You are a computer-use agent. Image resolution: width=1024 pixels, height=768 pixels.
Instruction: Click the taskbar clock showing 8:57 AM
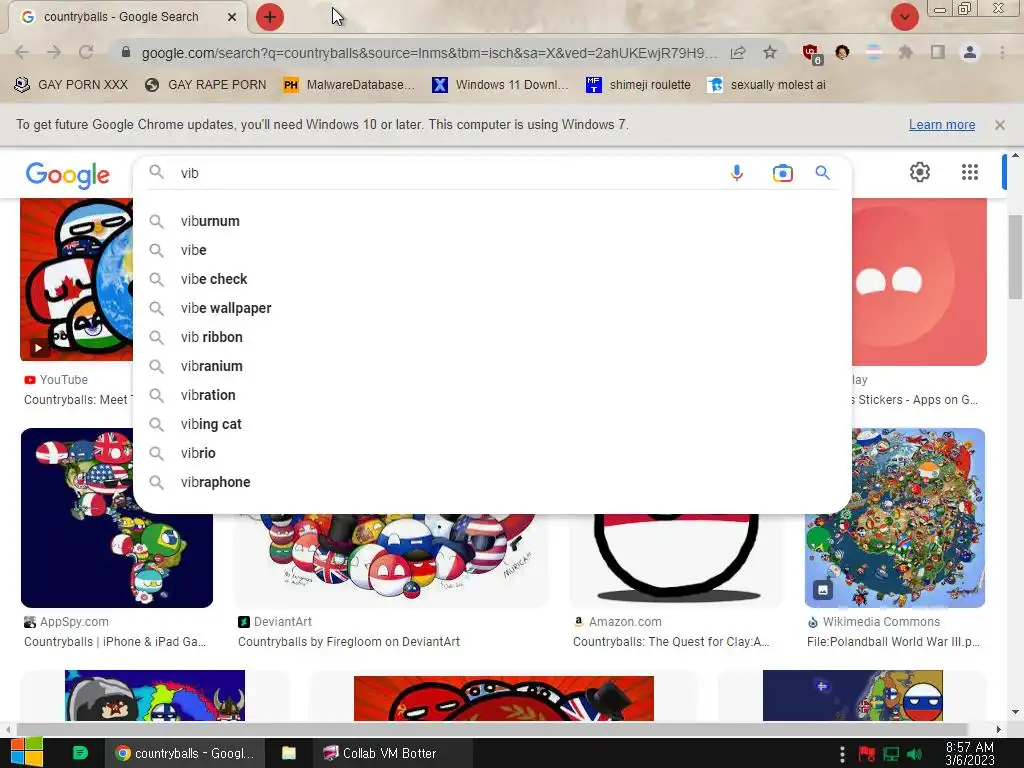pos(970,753)
